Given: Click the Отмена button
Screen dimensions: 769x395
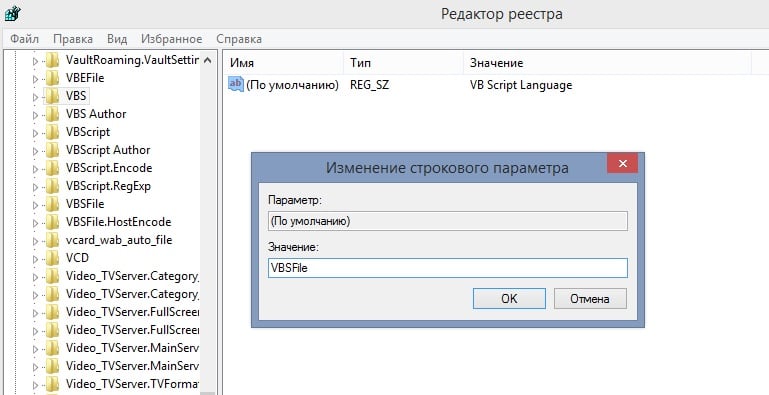Looking at the screenshot, I should pos(590,298).
